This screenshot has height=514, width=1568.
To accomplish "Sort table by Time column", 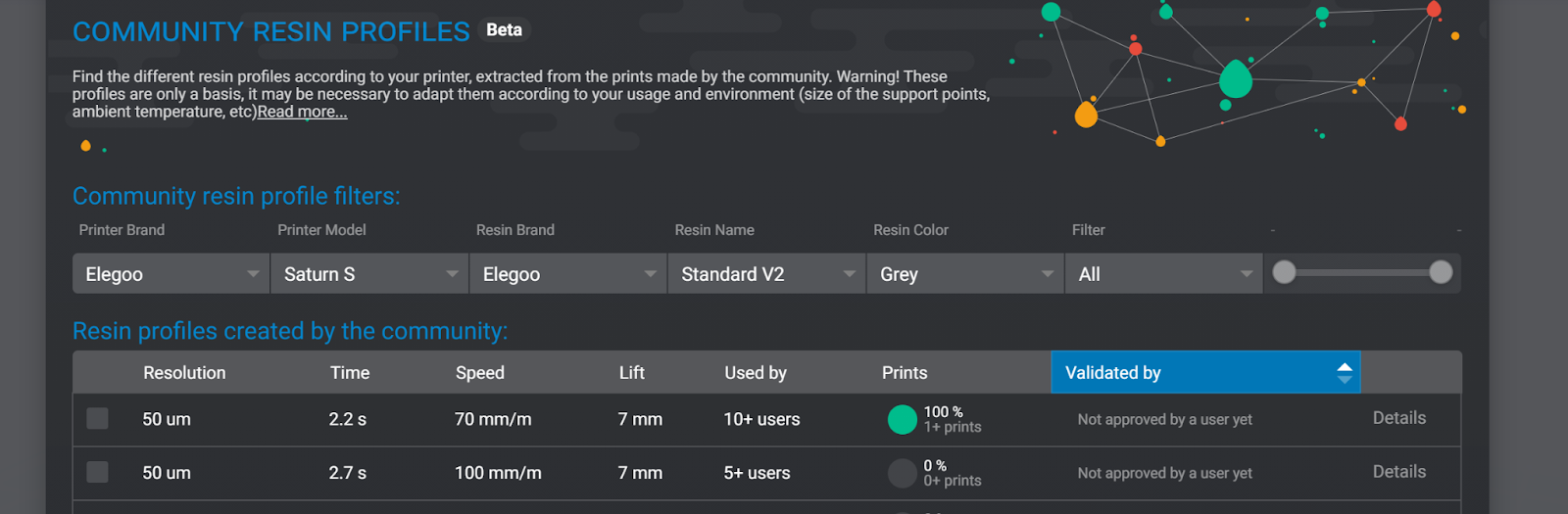I will [x=350, y=373].
